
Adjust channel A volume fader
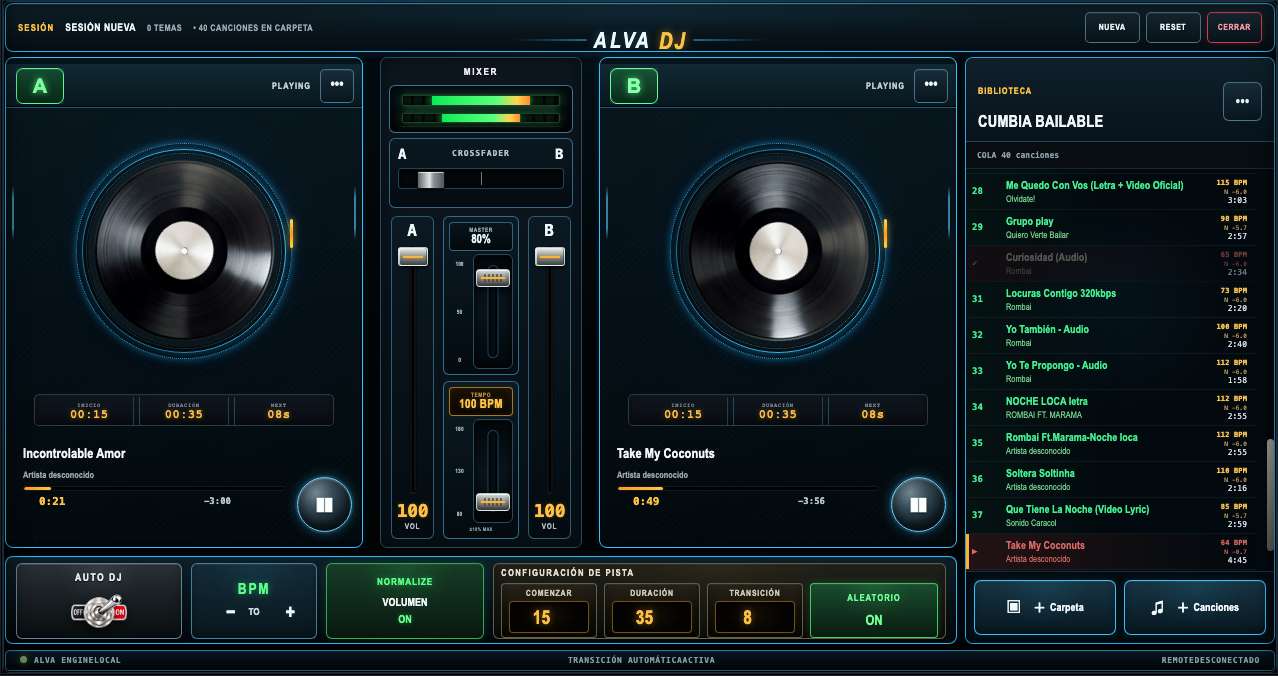coord(412,257)
